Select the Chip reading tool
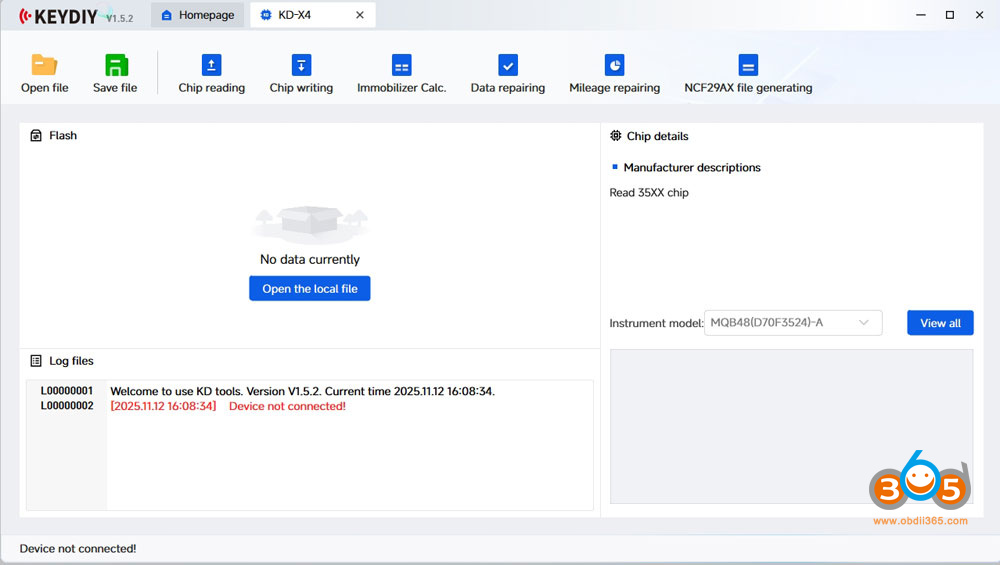This screenshot has height=565, width=1000. [x=211, y=66]
